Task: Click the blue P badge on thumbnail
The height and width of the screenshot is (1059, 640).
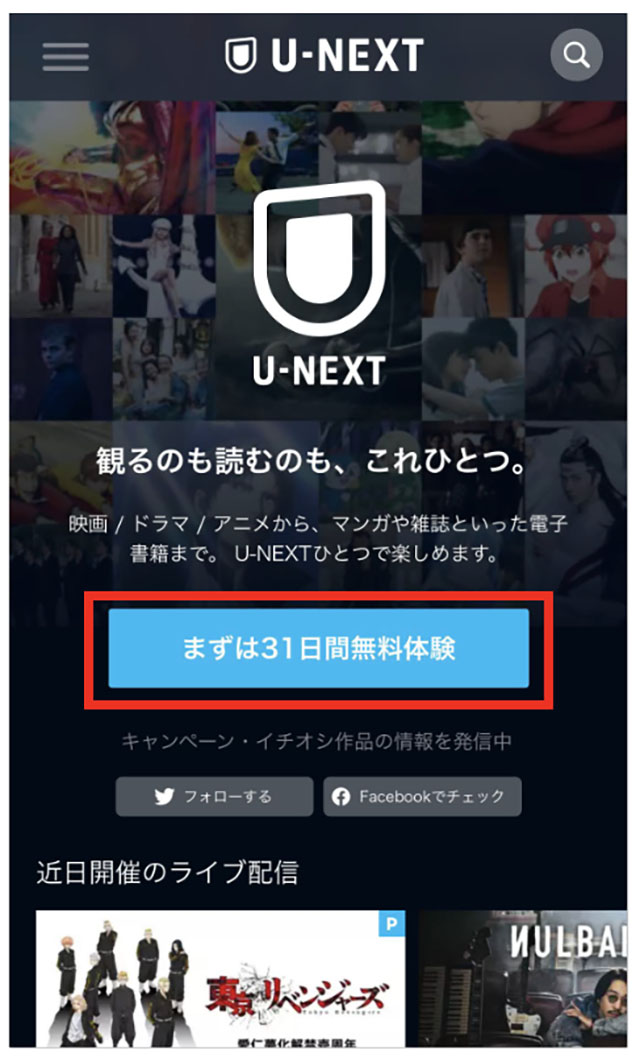Action: pyautogui.click(x=392, y=923)
